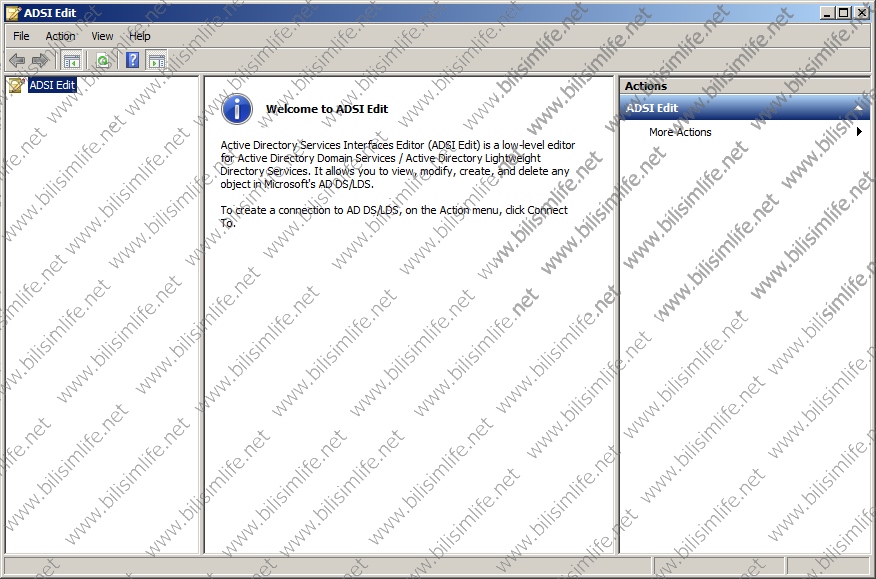The width and height of the screenshot is (876, 579).
Task: Toggle Show/Hide Console Tree toolbar icon
Action: pos(72,60)
